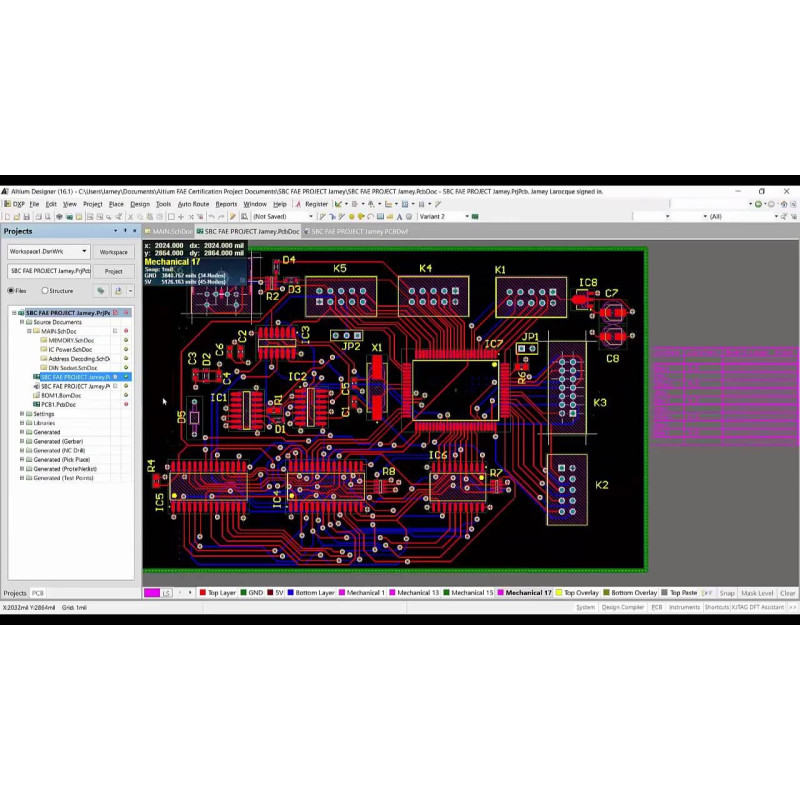The height and width of the screenshot is (800, 800).
Task: Expand the Libraries folder in the tree
Action: 22,423
